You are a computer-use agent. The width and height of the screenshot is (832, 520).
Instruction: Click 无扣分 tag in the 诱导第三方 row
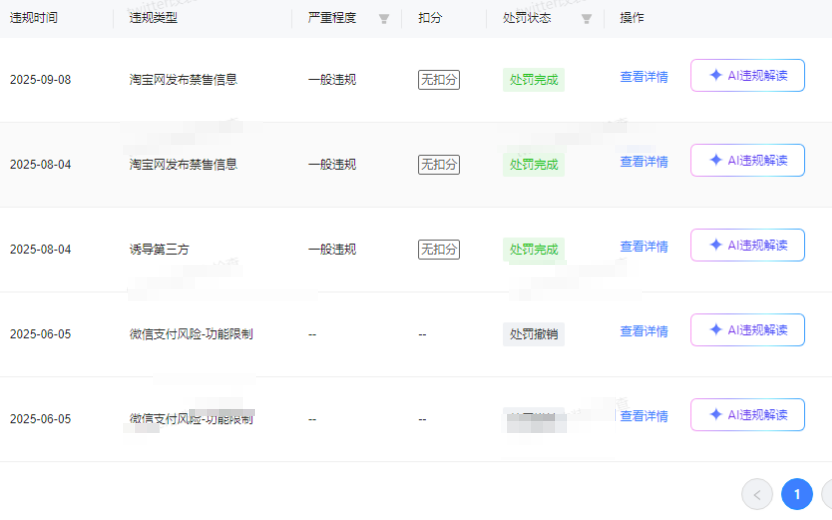pos(439,249)
